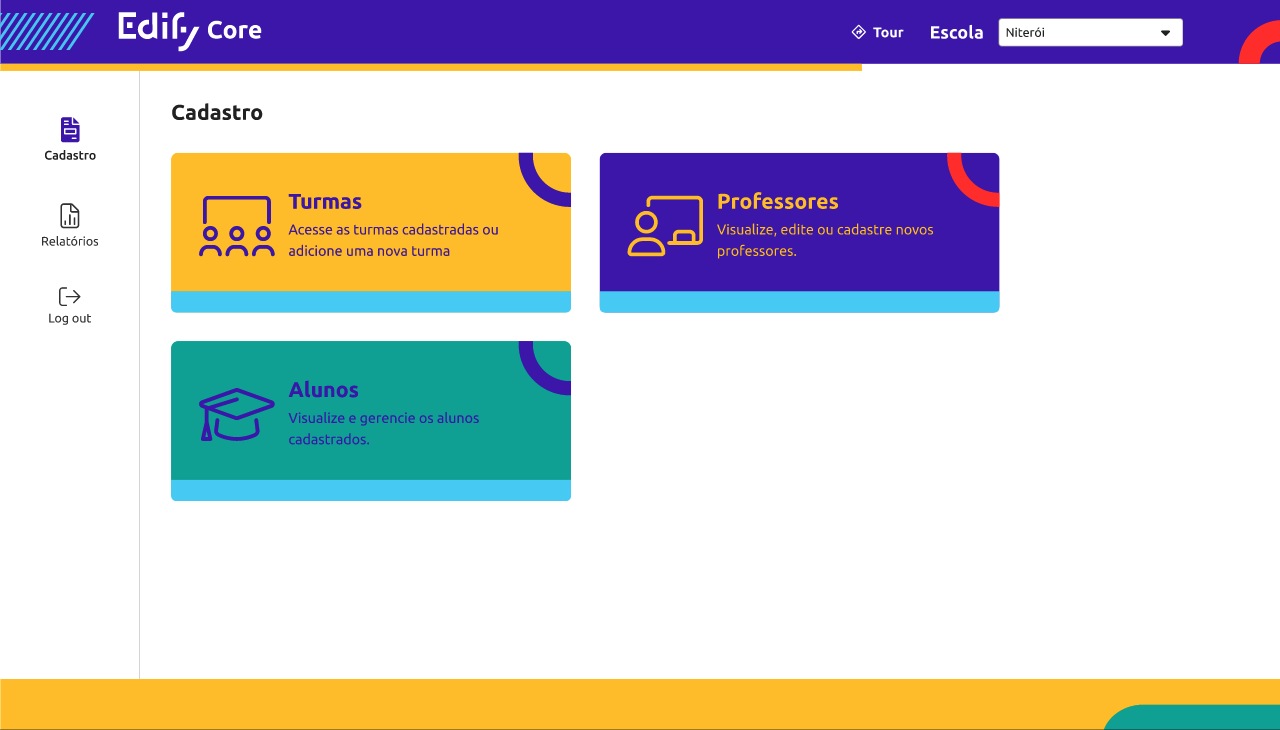Click the Alunos graduation cap icon
The image size is (1280, 730).
tap(237, 414)
